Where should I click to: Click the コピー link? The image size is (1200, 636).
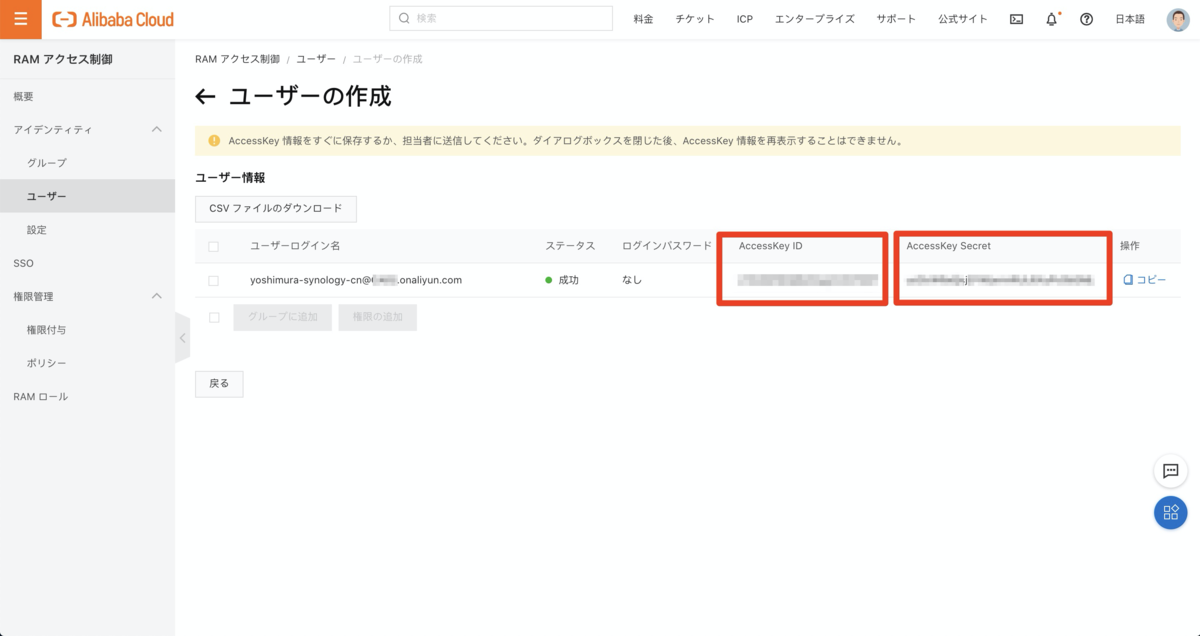[x=1151, y=280]
